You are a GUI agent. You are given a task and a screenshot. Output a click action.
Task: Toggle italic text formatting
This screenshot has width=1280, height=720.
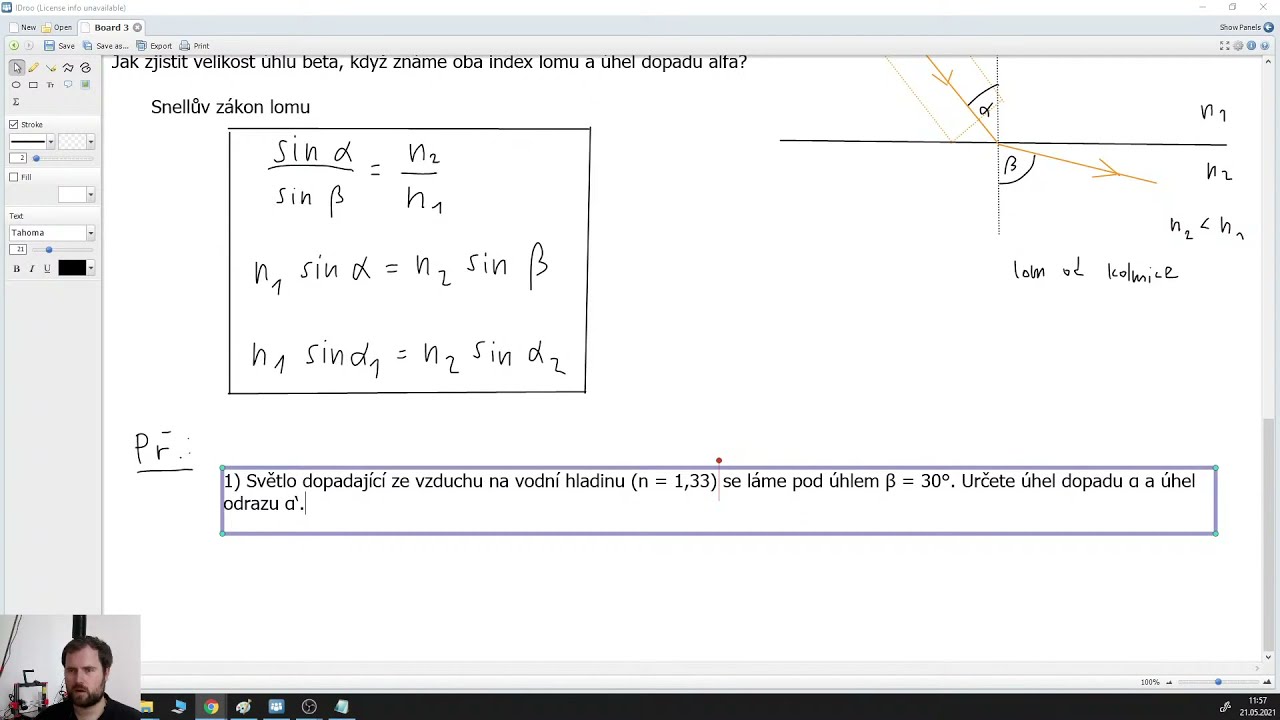(31, 268)
